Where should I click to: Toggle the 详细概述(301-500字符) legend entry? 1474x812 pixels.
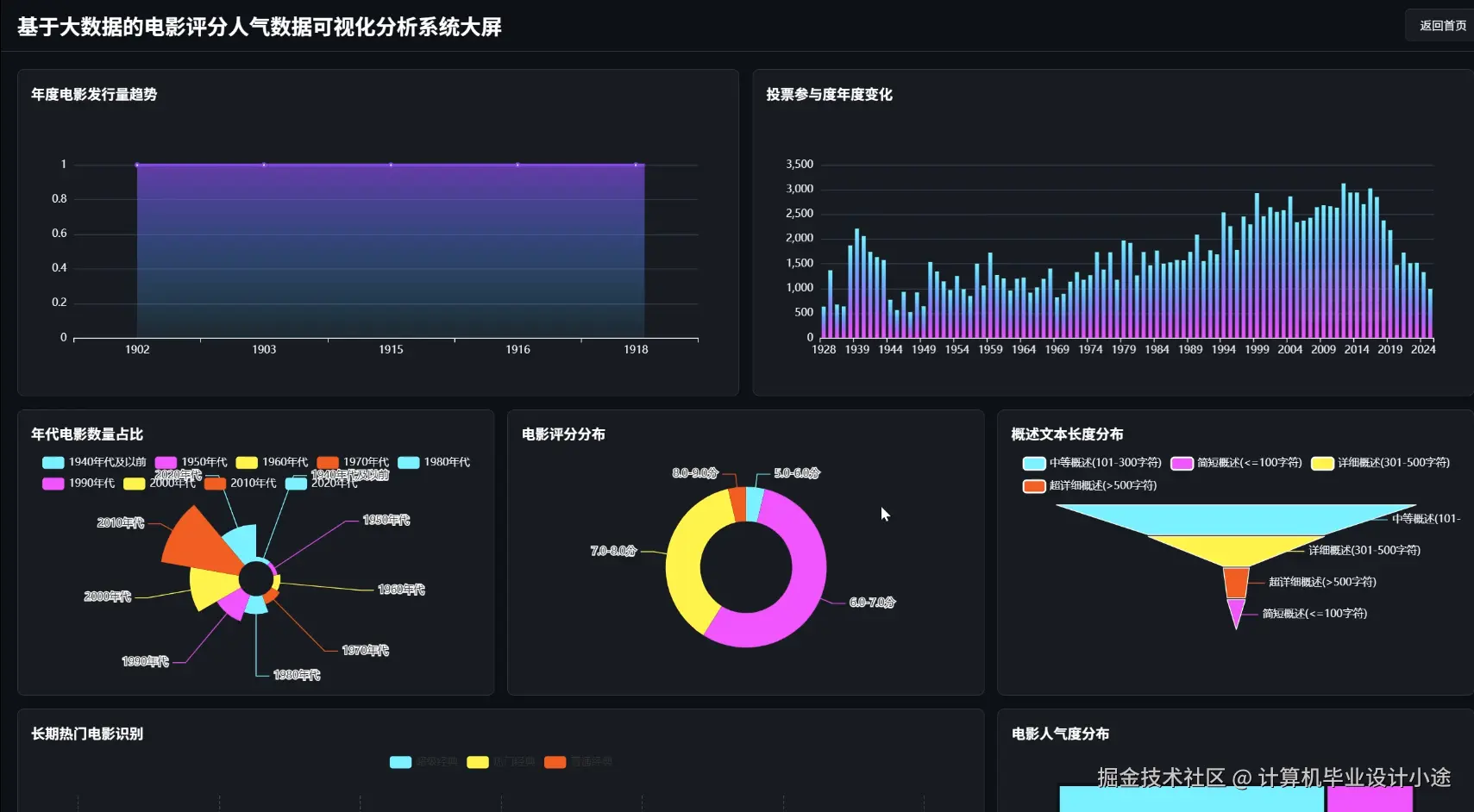coord(1380,463)
